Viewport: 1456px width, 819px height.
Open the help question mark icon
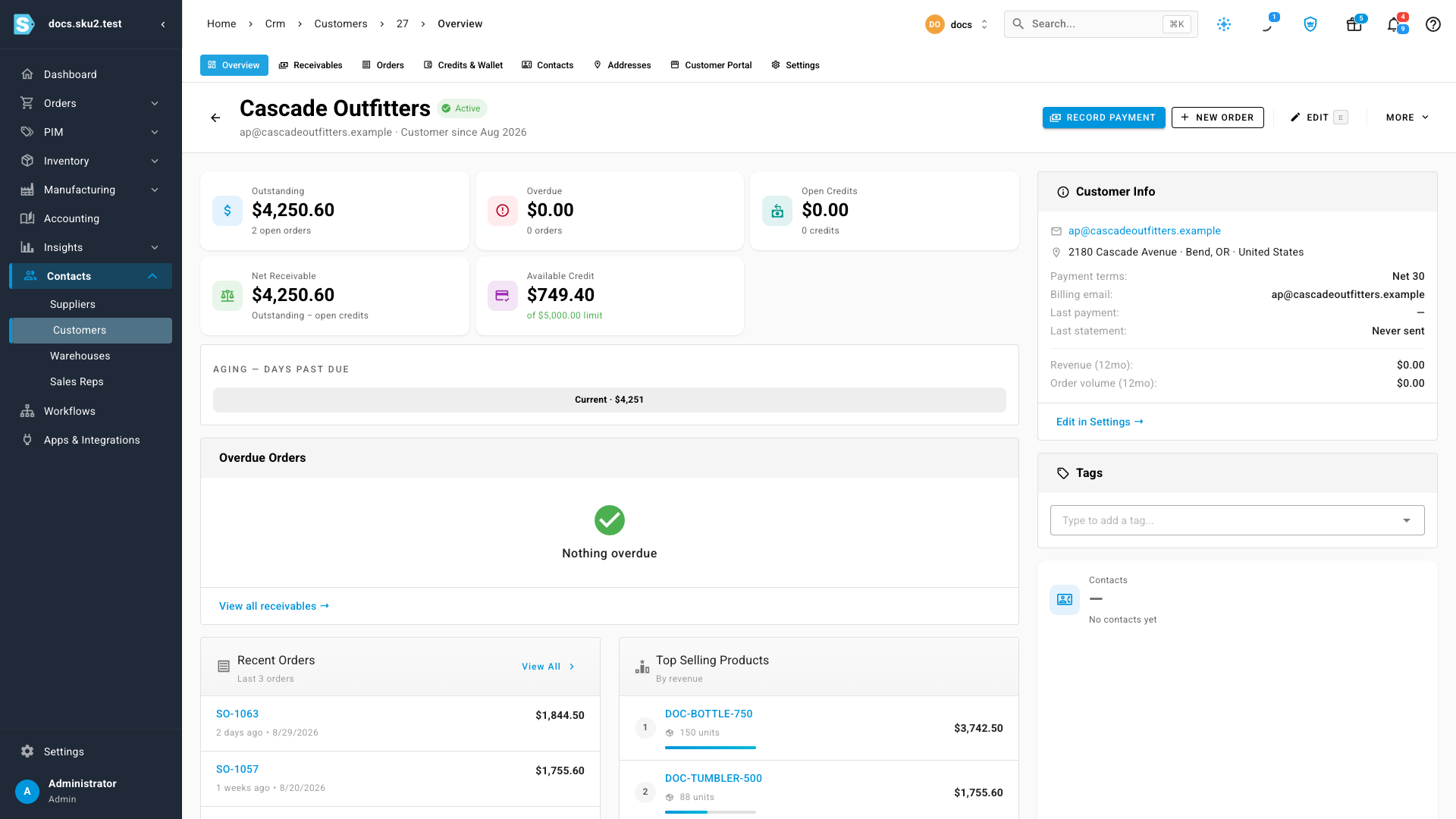[x=1433, y=24]
